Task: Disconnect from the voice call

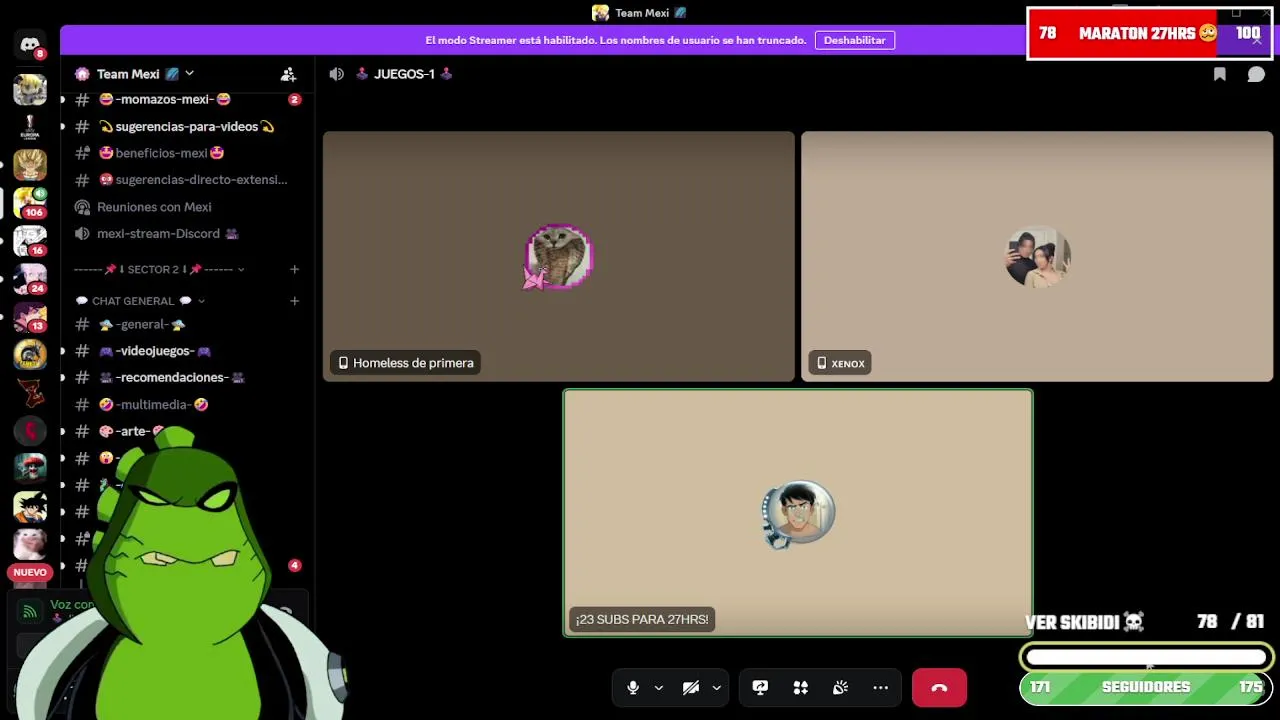Action: [939, 687]
